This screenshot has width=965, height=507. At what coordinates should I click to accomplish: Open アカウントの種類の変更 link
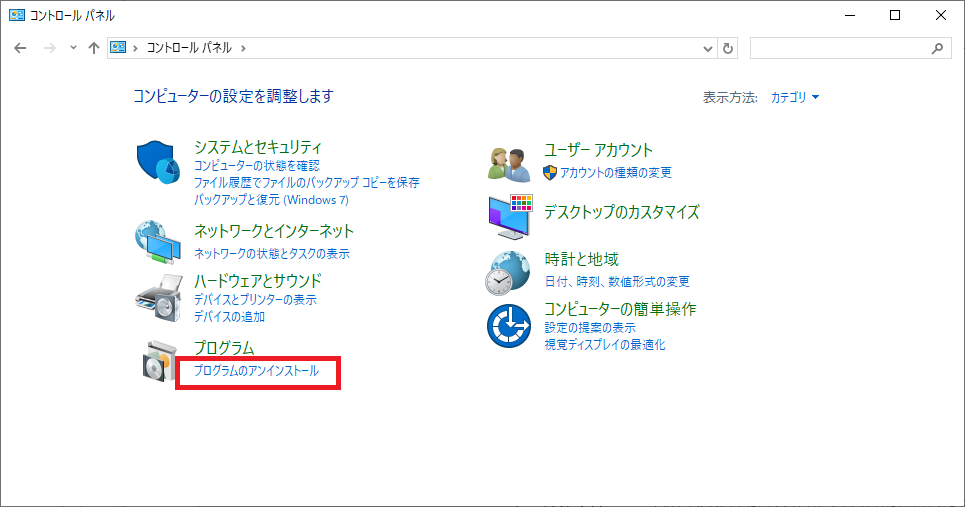coord(616,172)
